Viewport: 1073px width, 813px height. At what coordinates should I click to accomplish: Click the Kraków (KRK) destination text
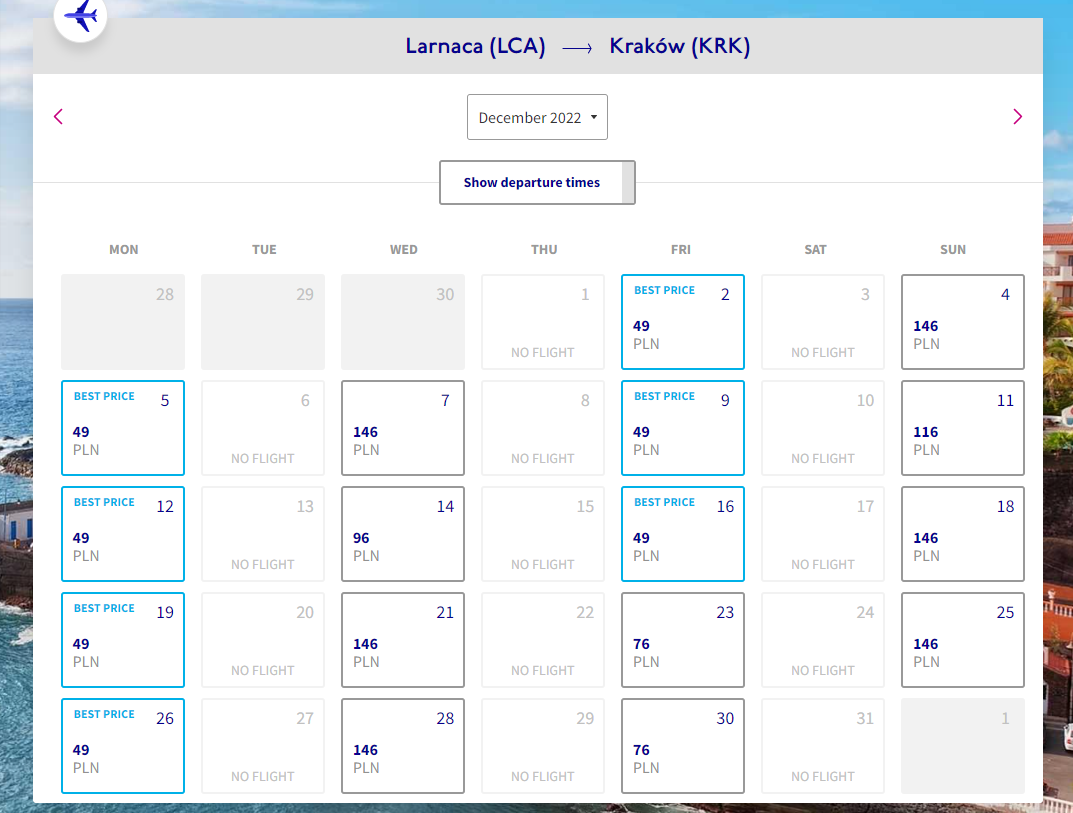pyautogui.click(x=680, y=46)
